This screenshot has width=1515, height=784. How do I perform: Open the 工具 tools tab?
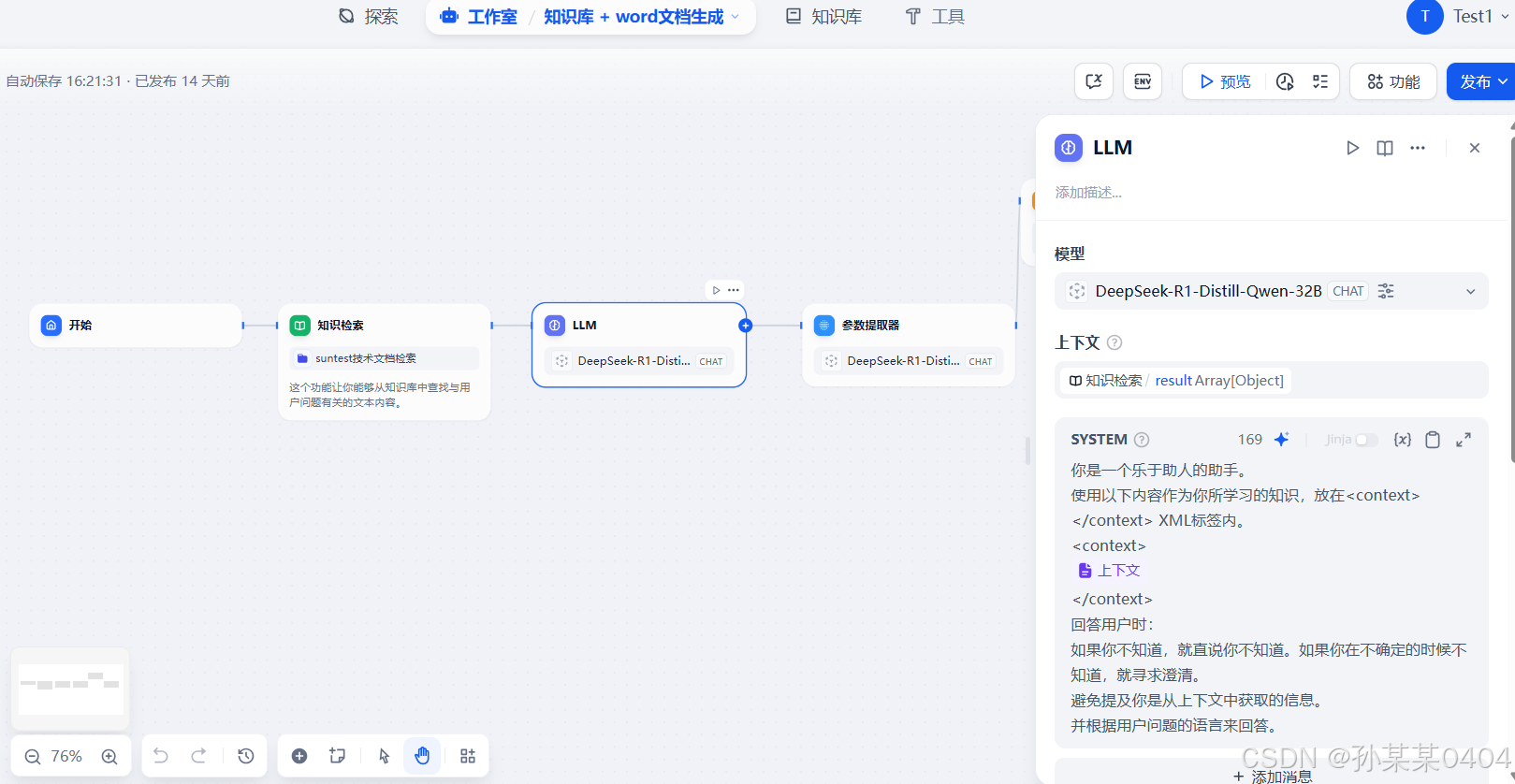click(x=935, y=16)
